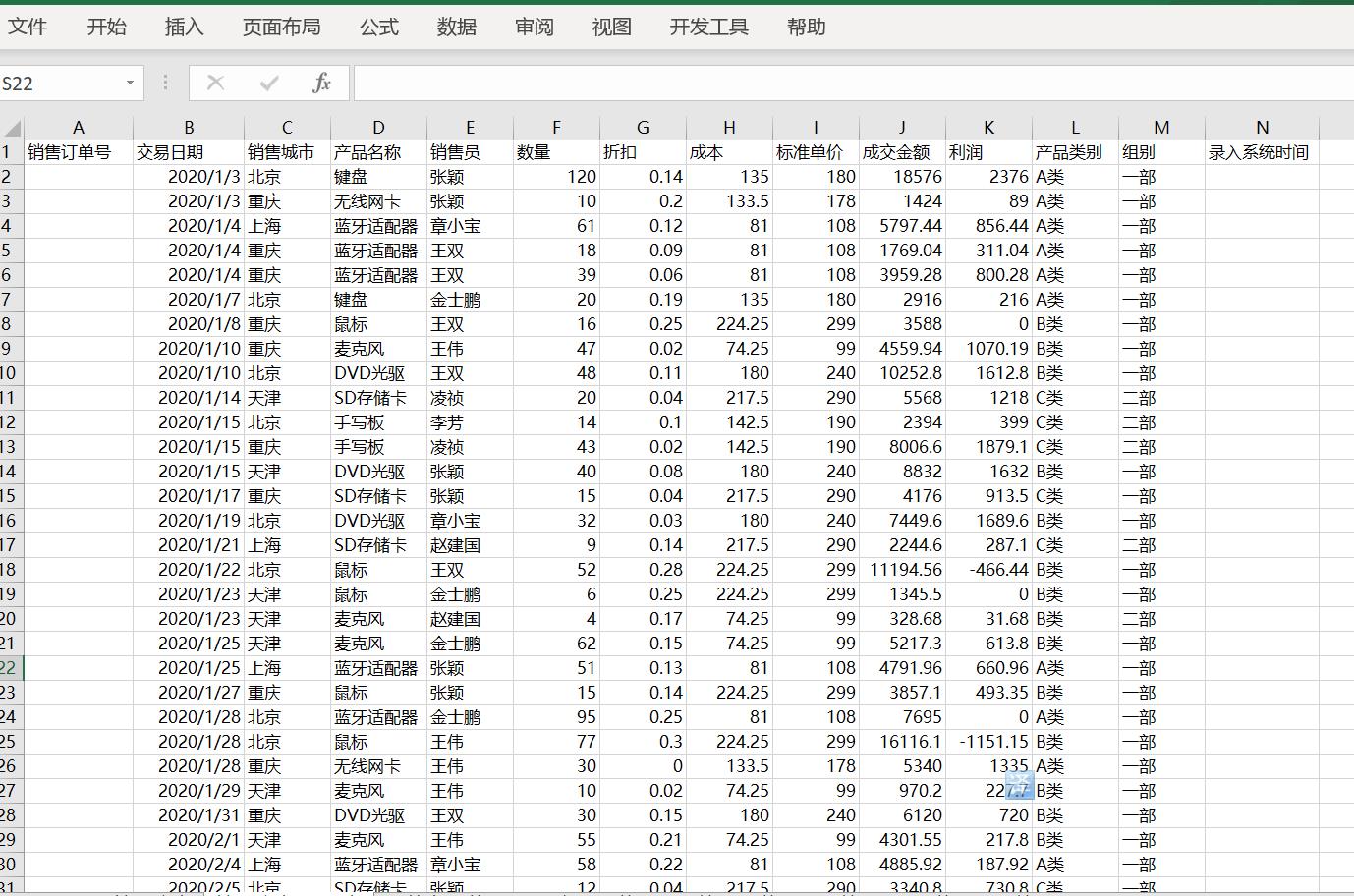
Task: Select column N header
Action: point(1262,128)
